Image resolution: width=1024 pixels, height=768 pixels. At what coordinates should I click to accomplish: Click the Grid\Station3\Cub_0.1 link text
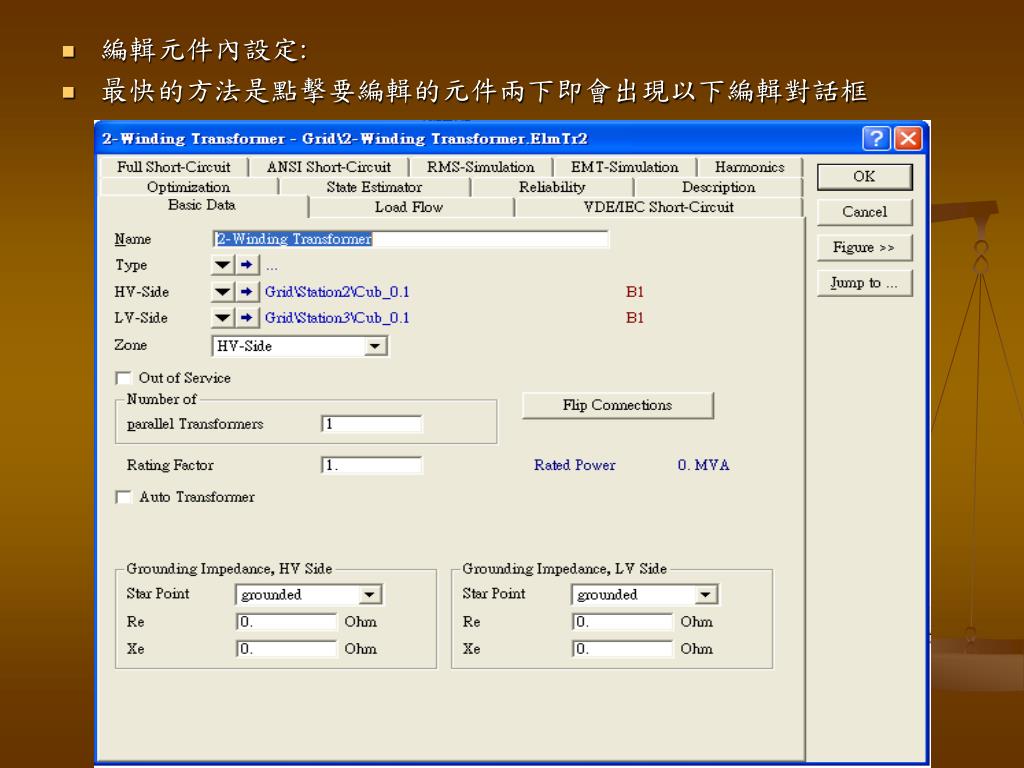[x=337, y=318]
